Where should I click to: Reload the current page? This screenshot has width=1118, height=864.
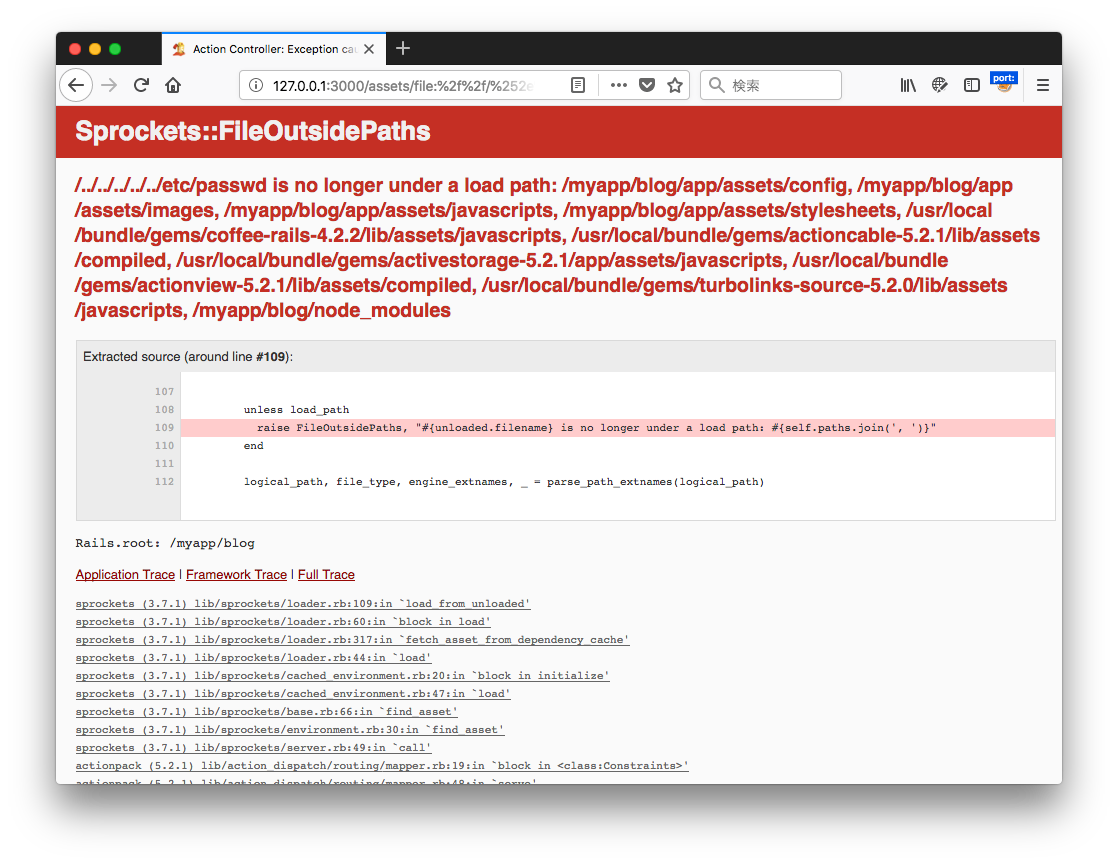(141, 86)
